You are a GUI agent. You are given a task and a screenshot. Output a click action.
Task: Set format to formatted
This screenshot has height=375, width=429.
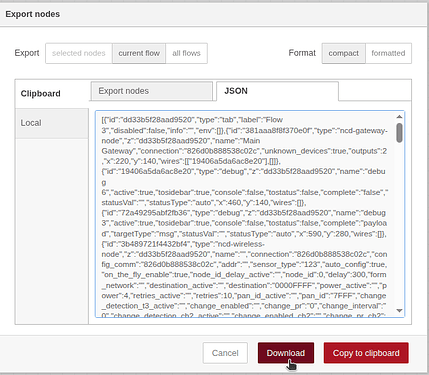388,53
